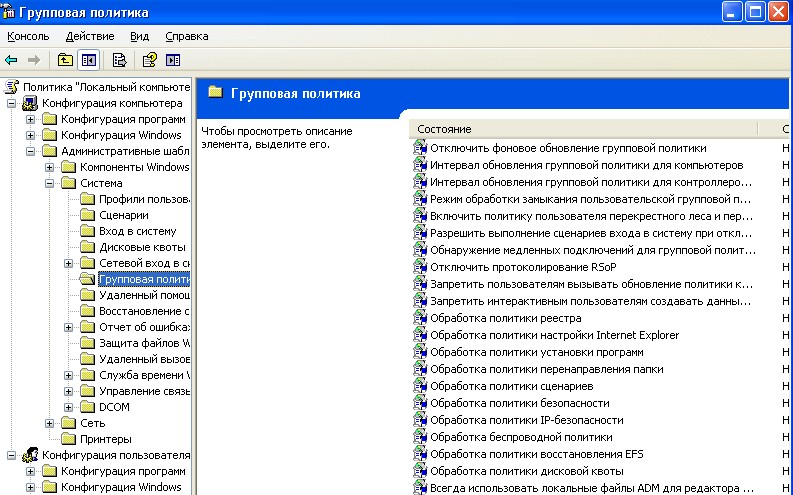793x495 pixels.
Task: Open Help via the question mark toolbar icon
Action: coord(150,61)
